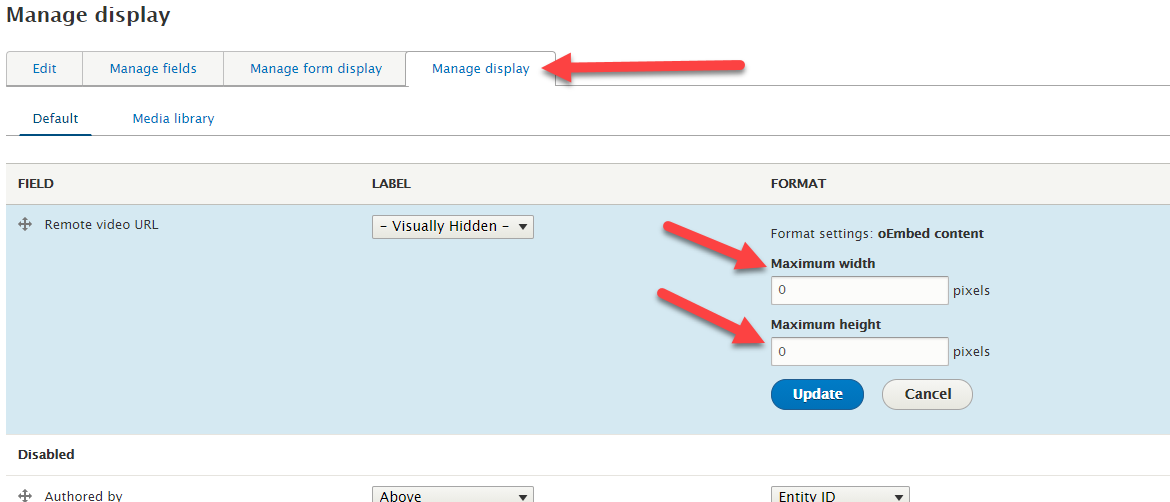Click the FORMAT column header

(x=798, y=183)
